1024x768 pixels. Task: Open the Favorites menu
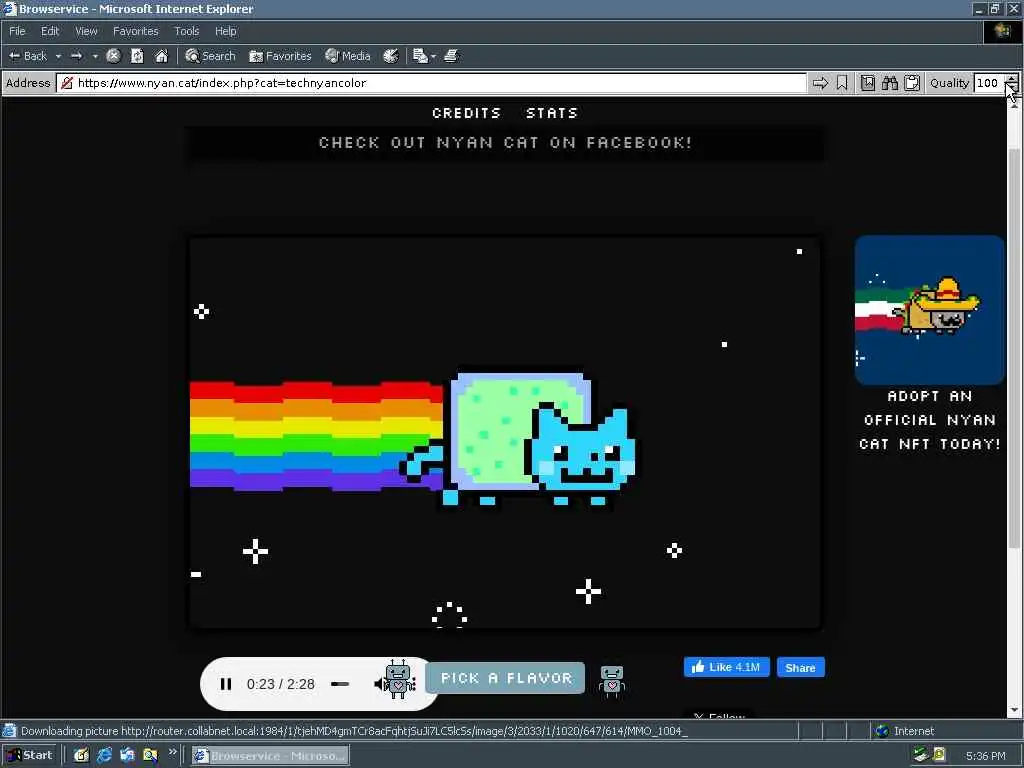pos(135,31)
